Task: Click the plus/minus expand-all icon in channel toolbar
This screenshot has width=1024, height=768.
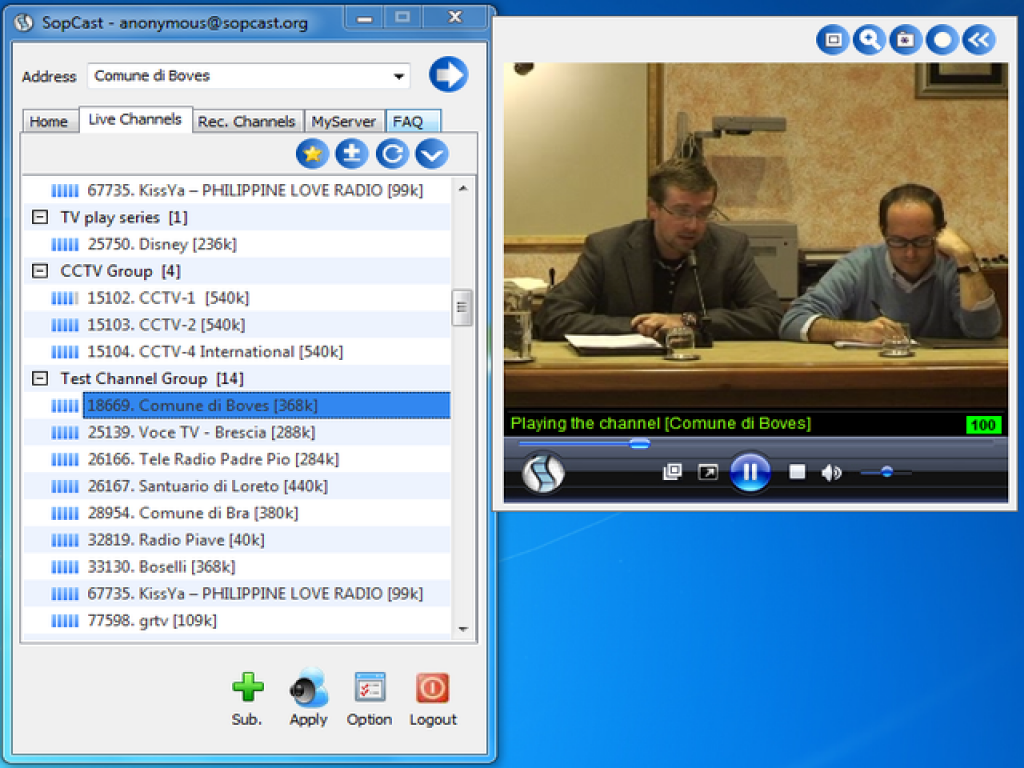Action: (x=352, y=154)
